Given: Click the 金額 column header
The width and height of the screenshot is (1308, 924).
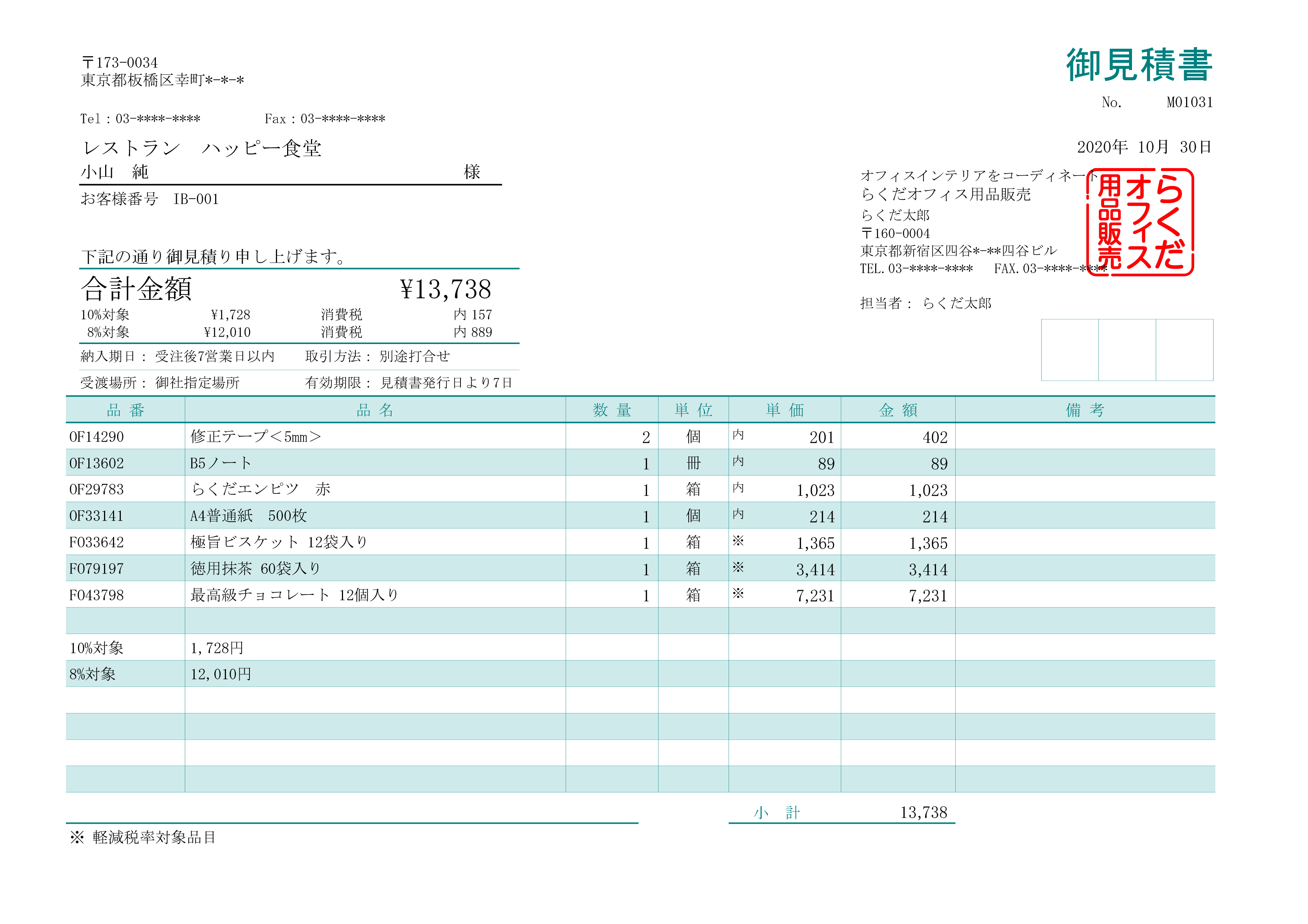Looking at the screenshot, I should 898,410.
